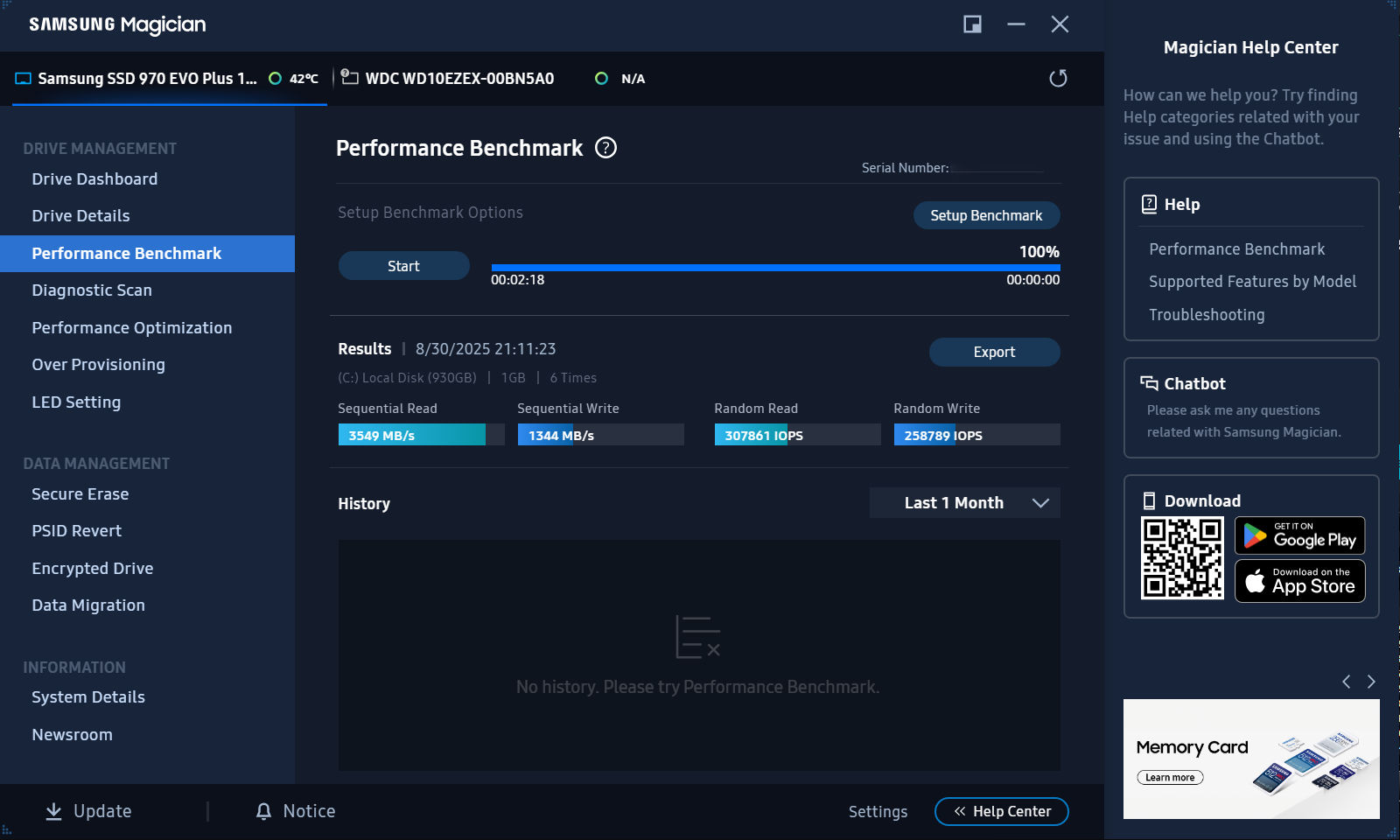Click the Samsung SSD health status circle
1400x840 pixels.
275,79
